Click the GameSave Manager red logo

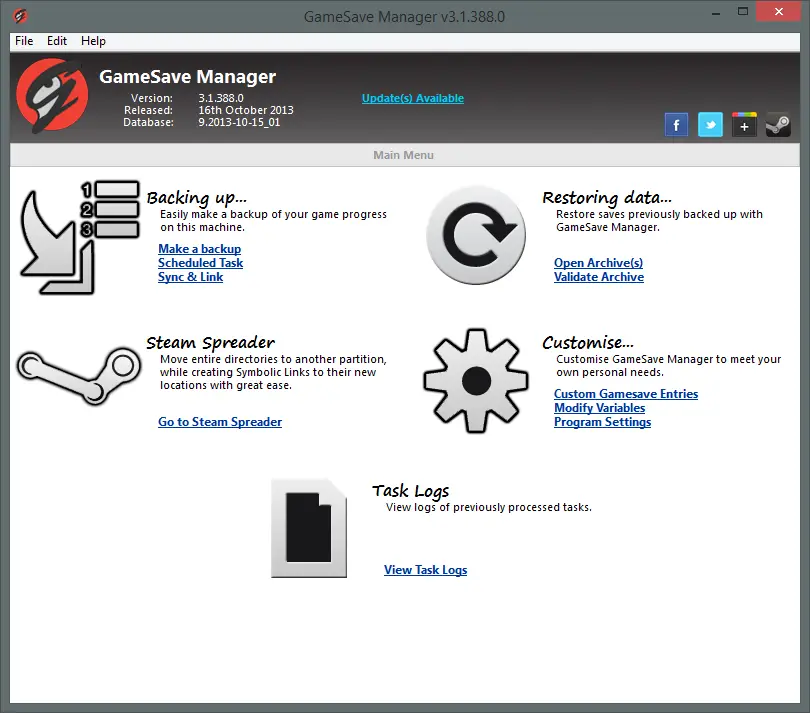click(52, 96)
